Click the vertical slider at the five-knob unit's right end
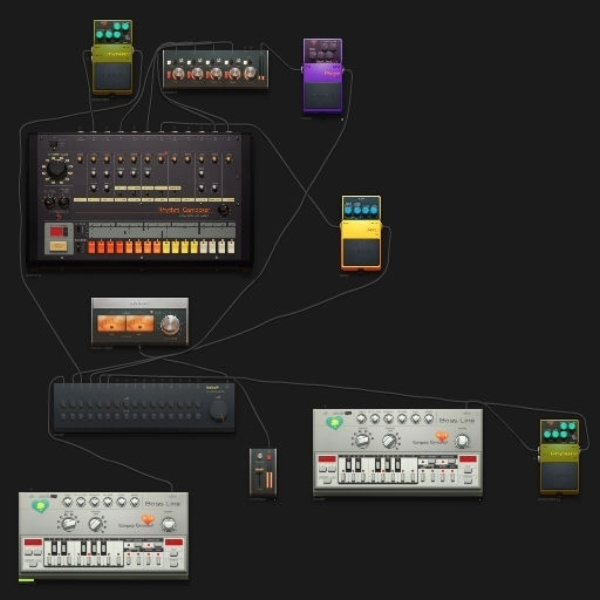Image resolution: width=600 pixels, height=600 pixels. point(262,66)
